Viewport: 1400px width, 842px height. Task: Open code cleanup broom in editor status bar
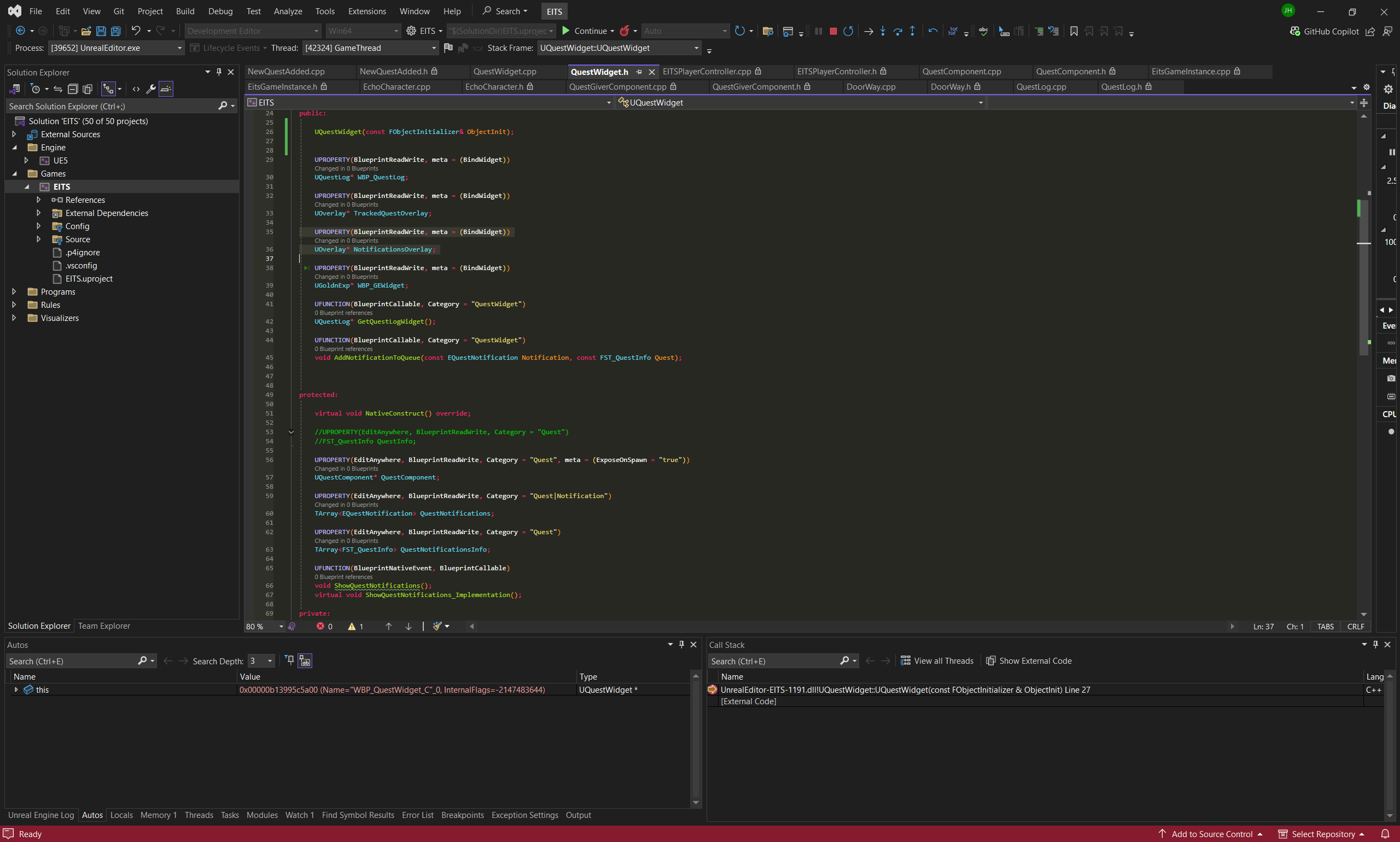click(x=437, y=626)
